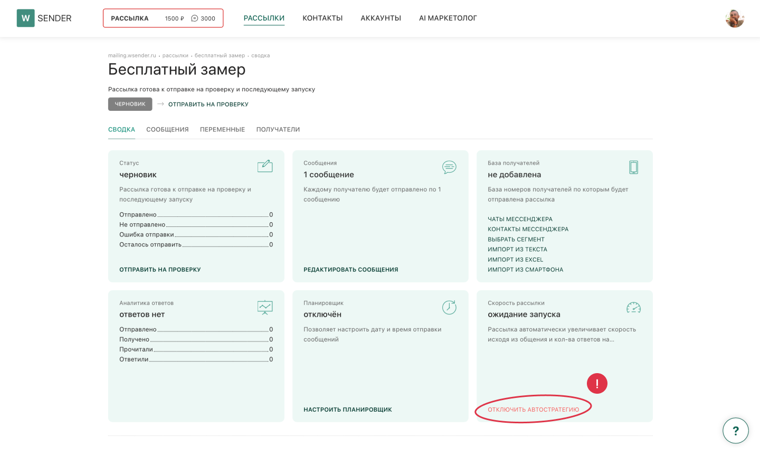Click the Бесплатный замер page title
Image resolution: width=760 pixels, height=456 pixels.
point(176,70)
